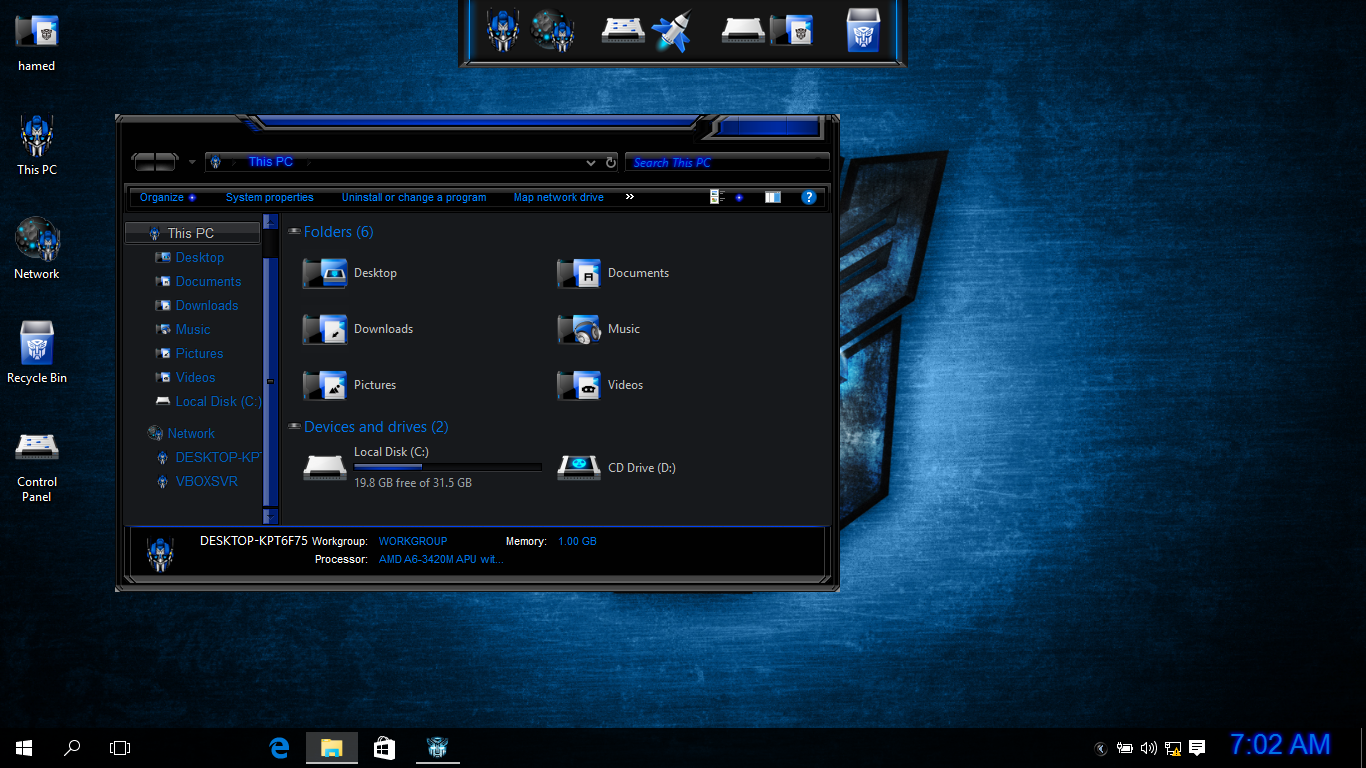Click System properties in the toolbar
This screenshot has width=1366, height=768.
tap(269, 198)
